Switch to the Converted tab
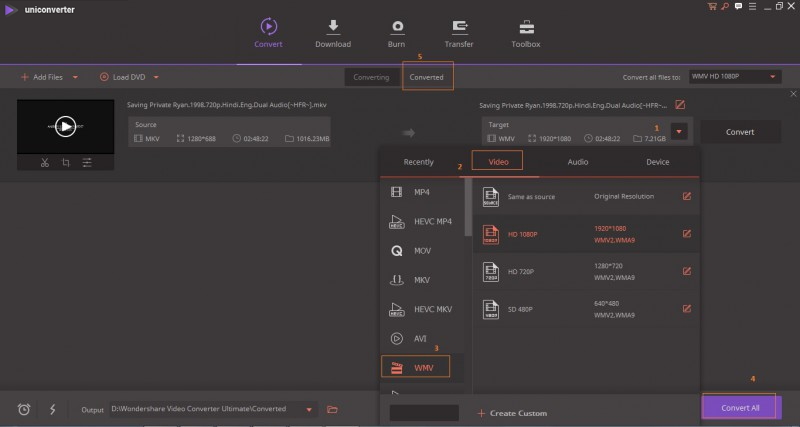This screenshot has width=800, height=427. (x=427, y=78)
